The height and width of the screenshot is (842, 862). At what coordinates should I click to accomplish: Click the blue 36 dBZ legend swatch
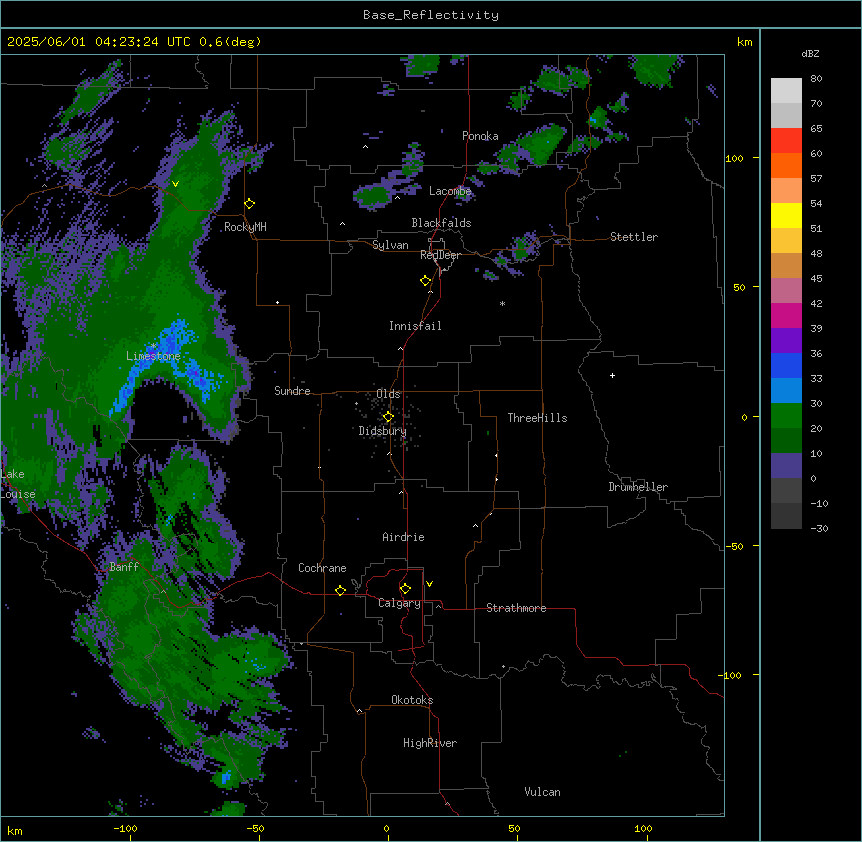tap(786, 365)
